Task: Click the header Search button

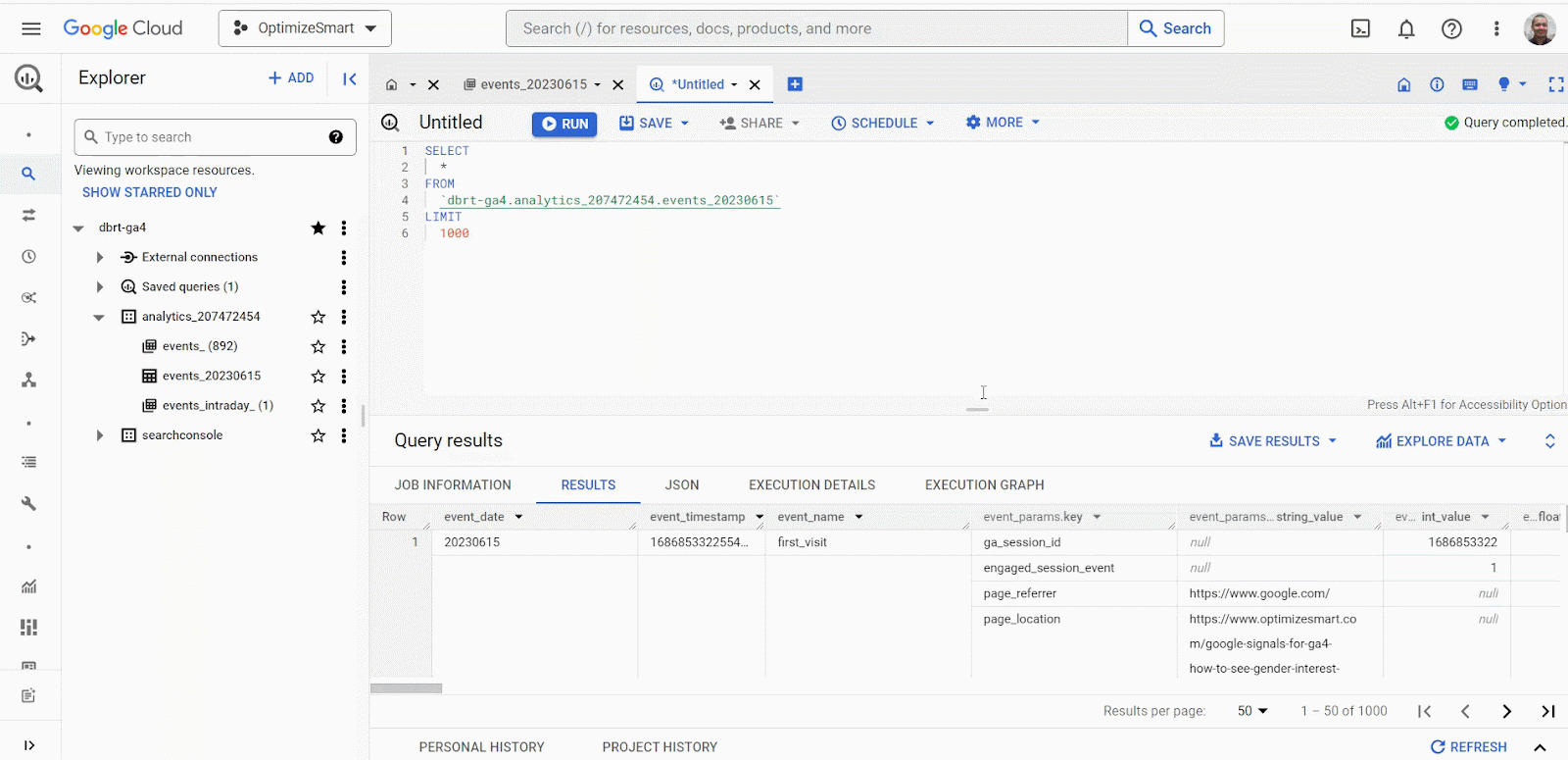Action: pos(1175,28)
